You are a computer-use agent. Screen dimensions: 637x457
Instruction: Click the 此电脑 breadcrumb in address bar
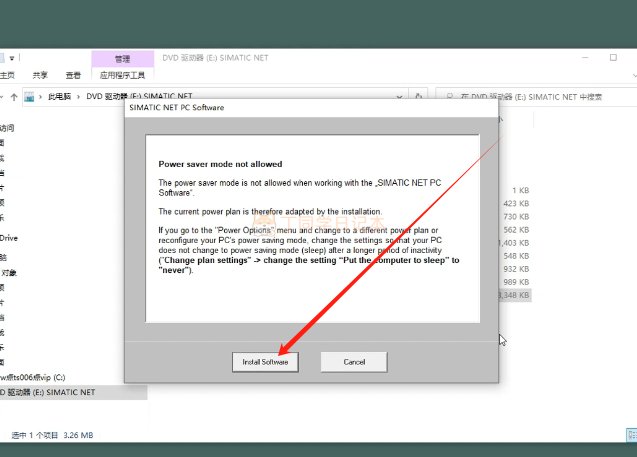coord(59,97)
